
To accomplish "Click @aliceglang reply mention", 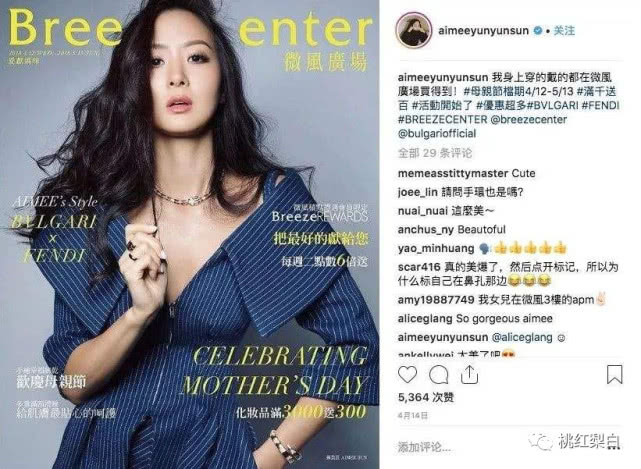I will [522, 338].
